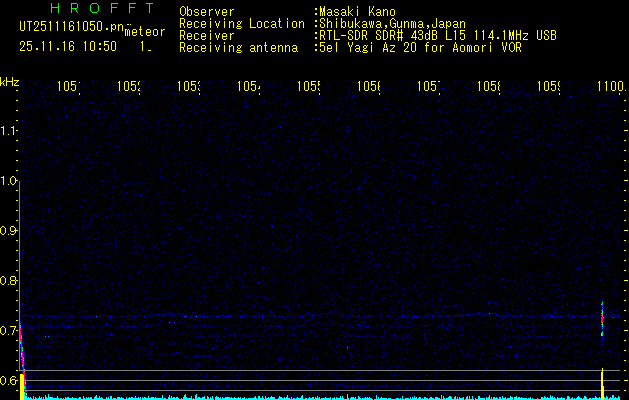Click the 1100 time axis label

point(609,88)
